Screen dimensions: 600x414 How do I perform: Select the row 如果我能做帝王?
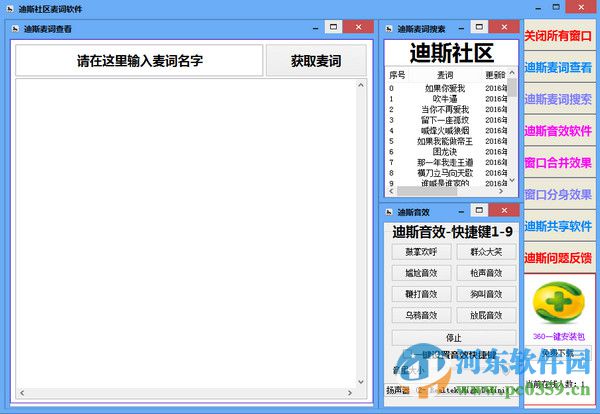[x=445, y=141]
